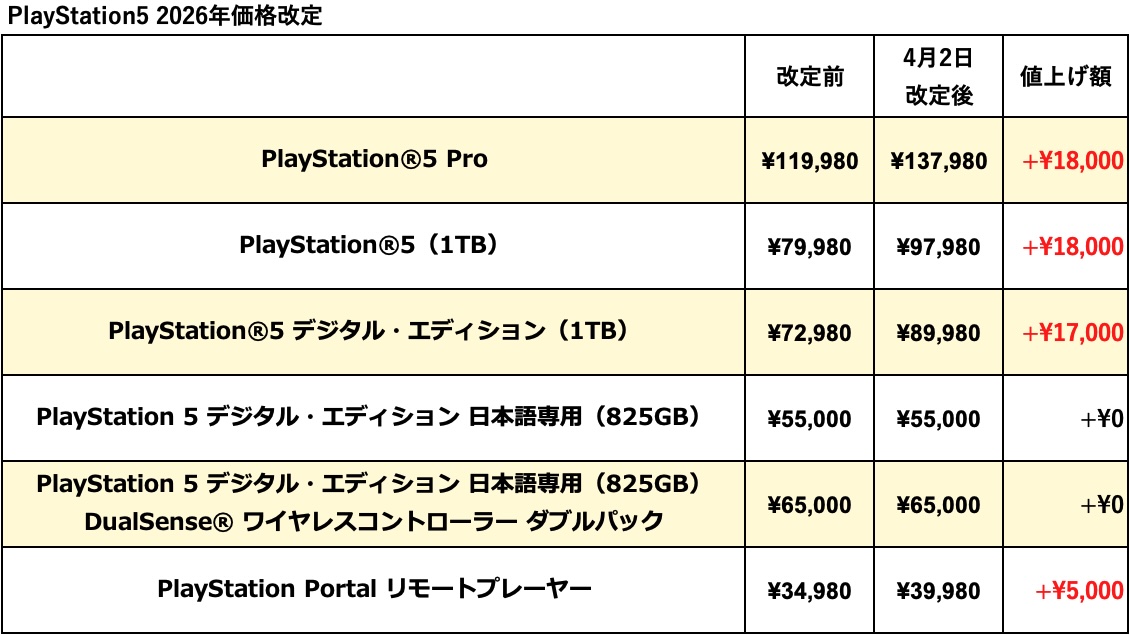Click the DualSense® ワイヤレスコントローラー ダブルパック text
Screen dimensions: 1130x635
point(374,521)
